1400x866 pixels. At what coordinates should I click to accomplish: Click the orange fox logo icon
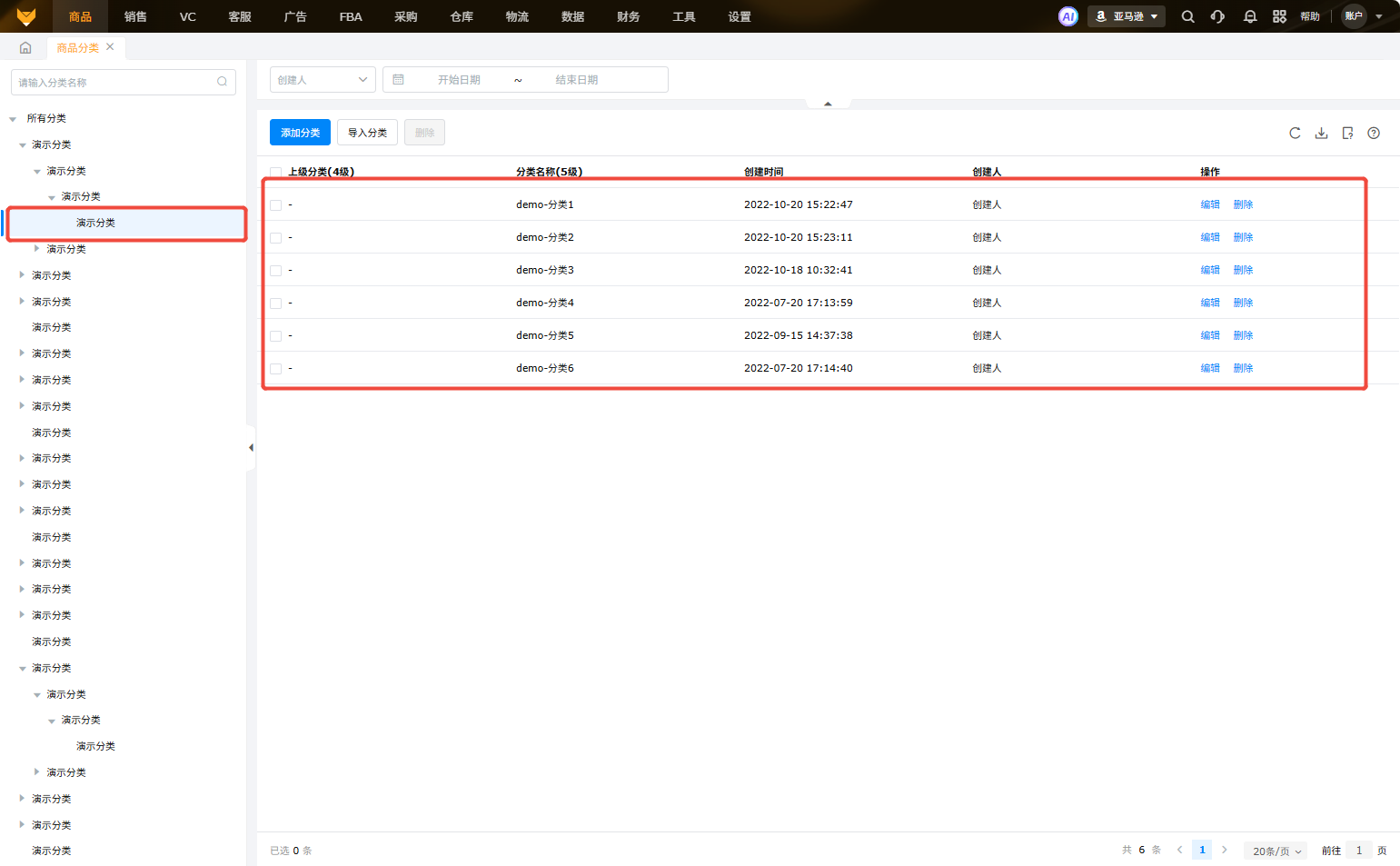click(x=26, y=16)
